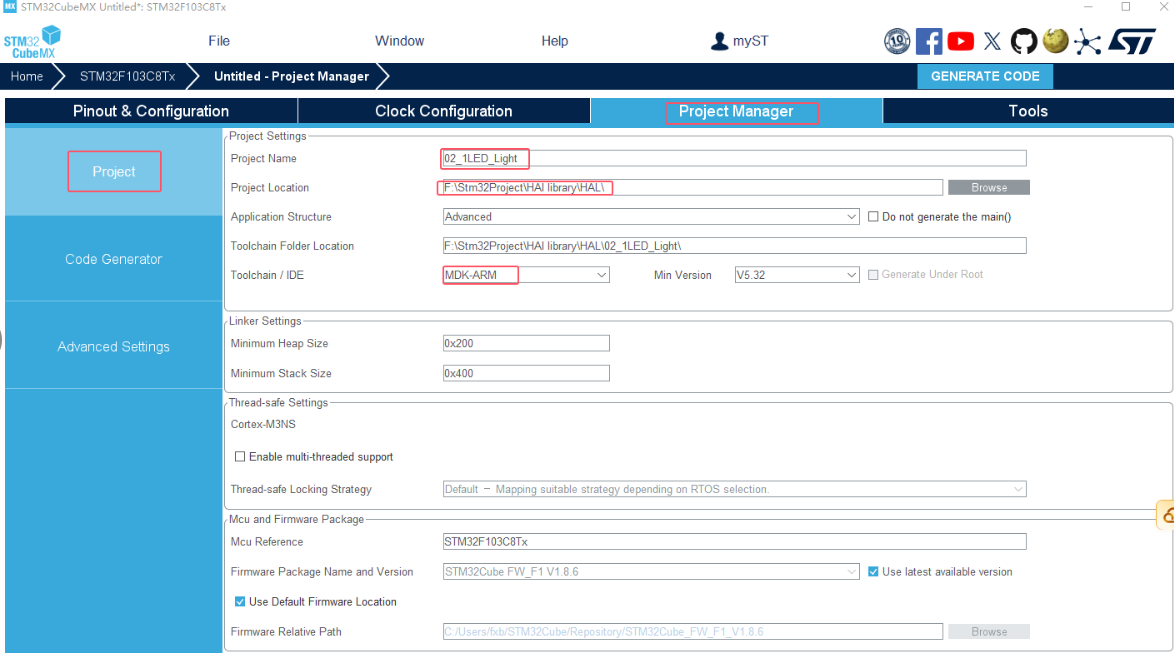The height and width of the screenshot is (653, 1174).
Task: Click the Mcu Reference field
Action: click(734, 541)
